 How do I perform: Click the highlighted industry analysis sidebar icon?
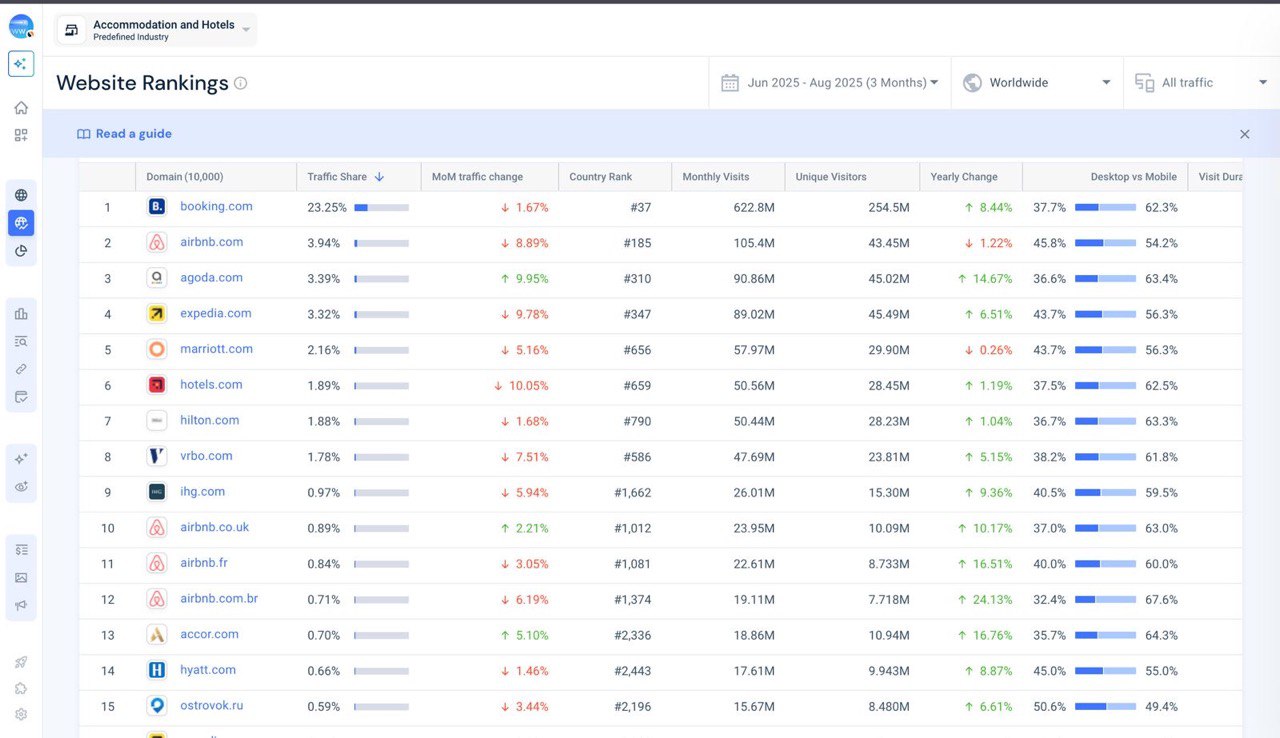(x=21, y=223)
